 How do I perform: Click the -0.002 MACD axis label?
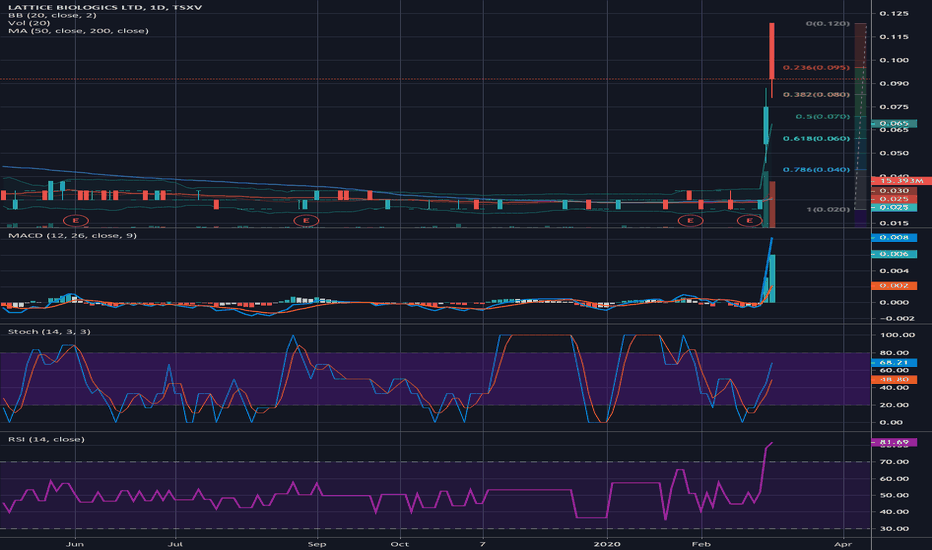(895, 318)
